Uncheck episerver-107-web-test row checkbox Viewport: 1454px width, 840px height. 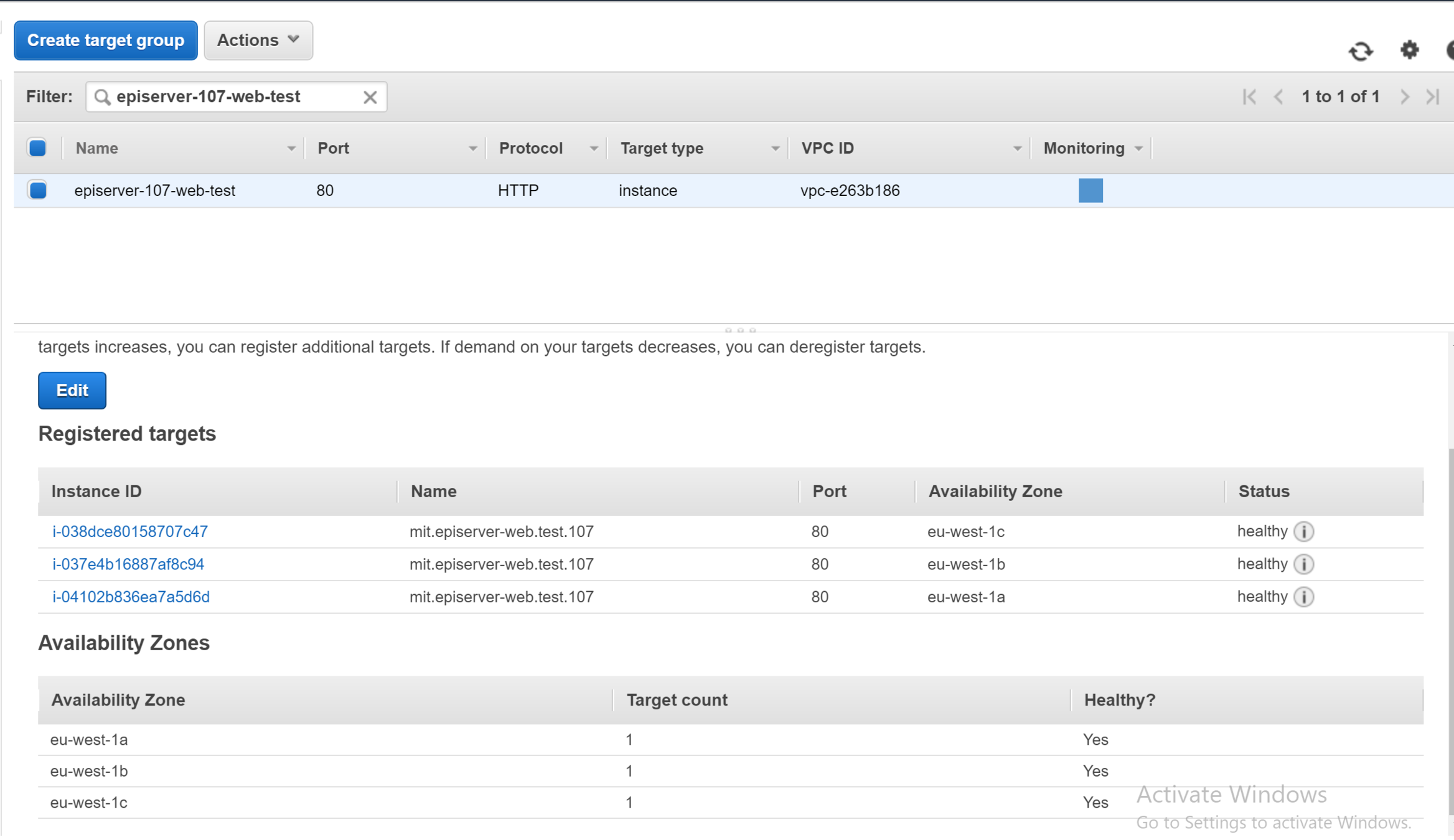pos(37,190)
